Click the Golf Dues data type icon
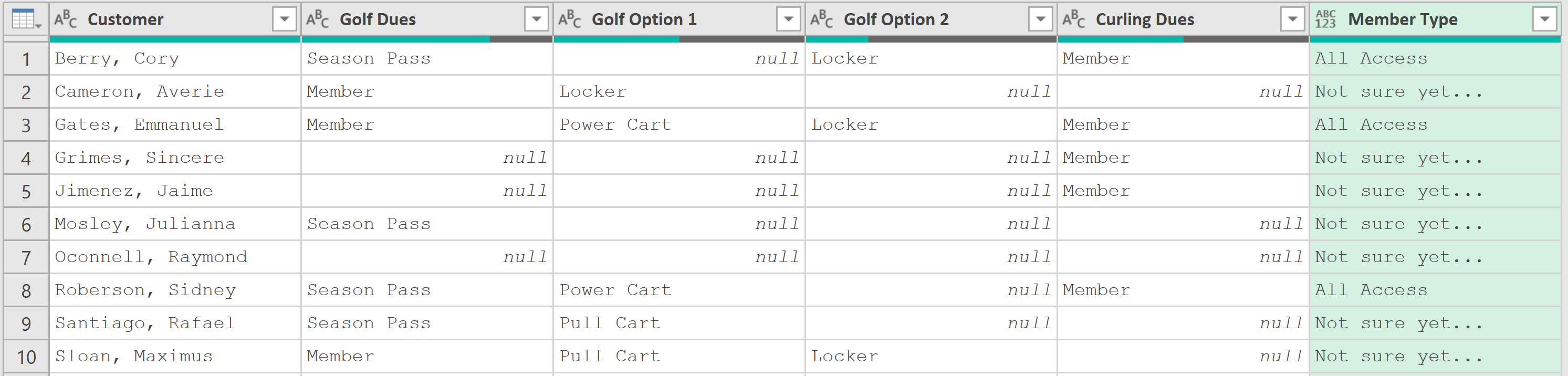The image size is (1568, 376). (x=317, y=20)
